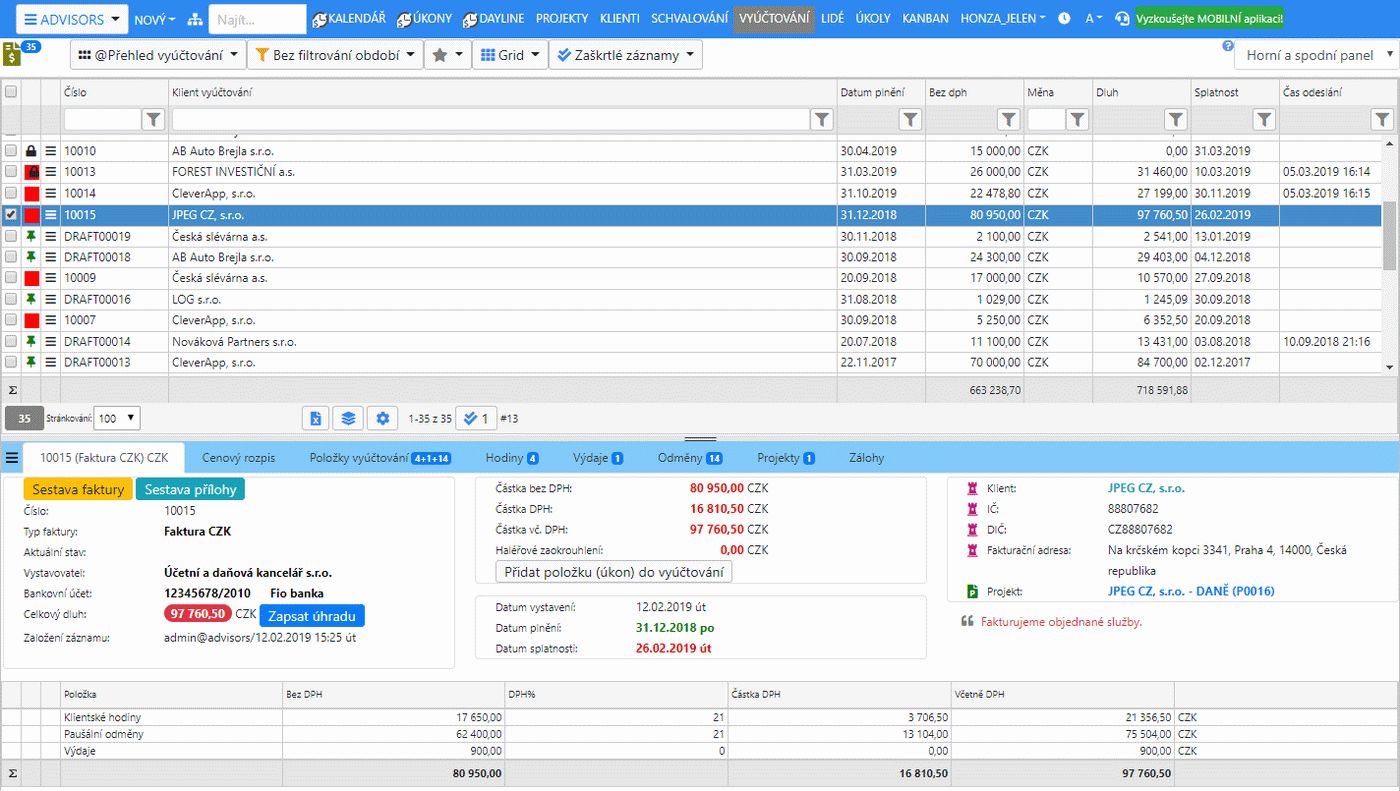The width and height of the screenshot is (1400, 791).
Task: Open row menu icon for invoice 10013
Action: (50, 172)
